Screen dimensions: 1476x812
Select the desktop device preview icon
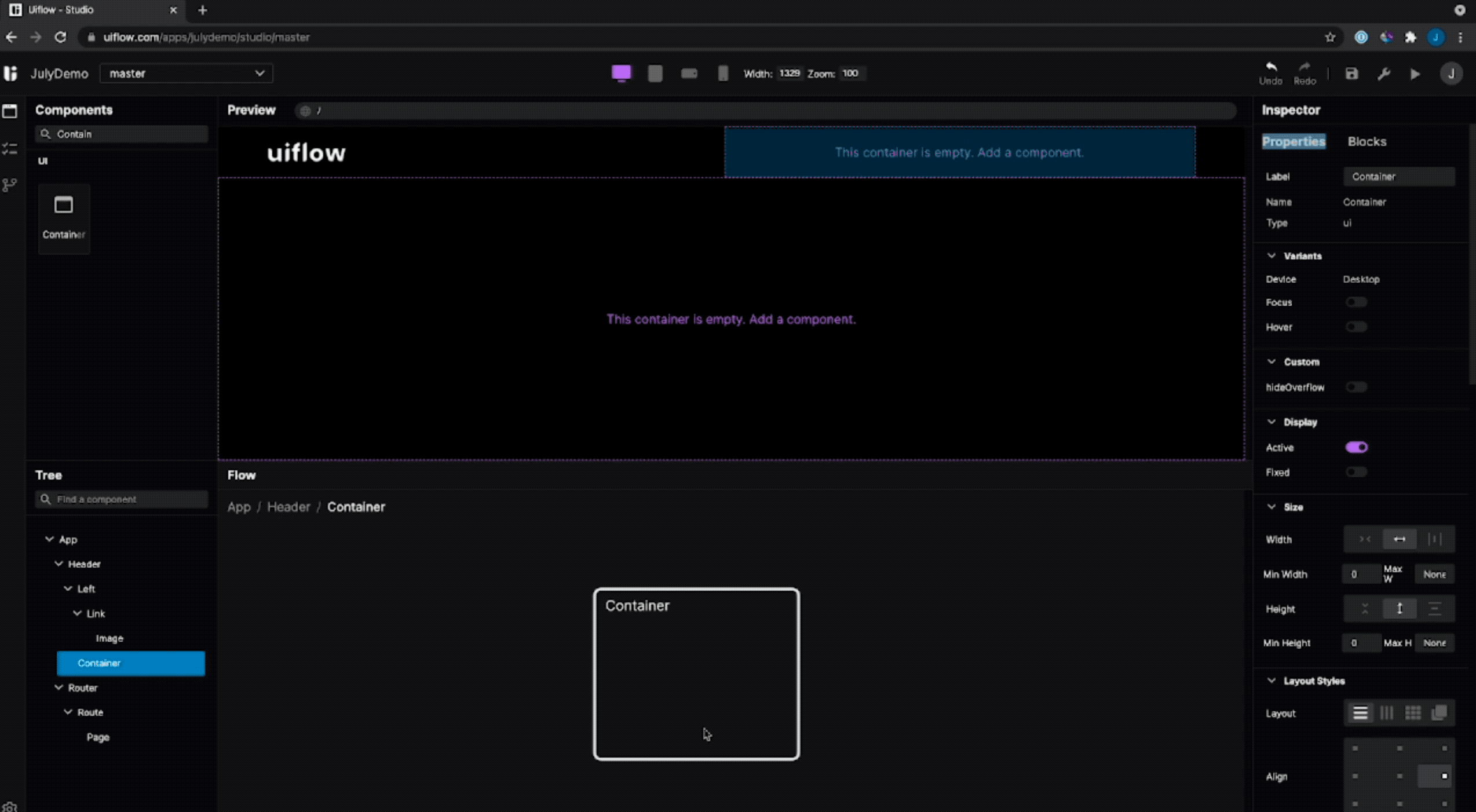point(621,73)
